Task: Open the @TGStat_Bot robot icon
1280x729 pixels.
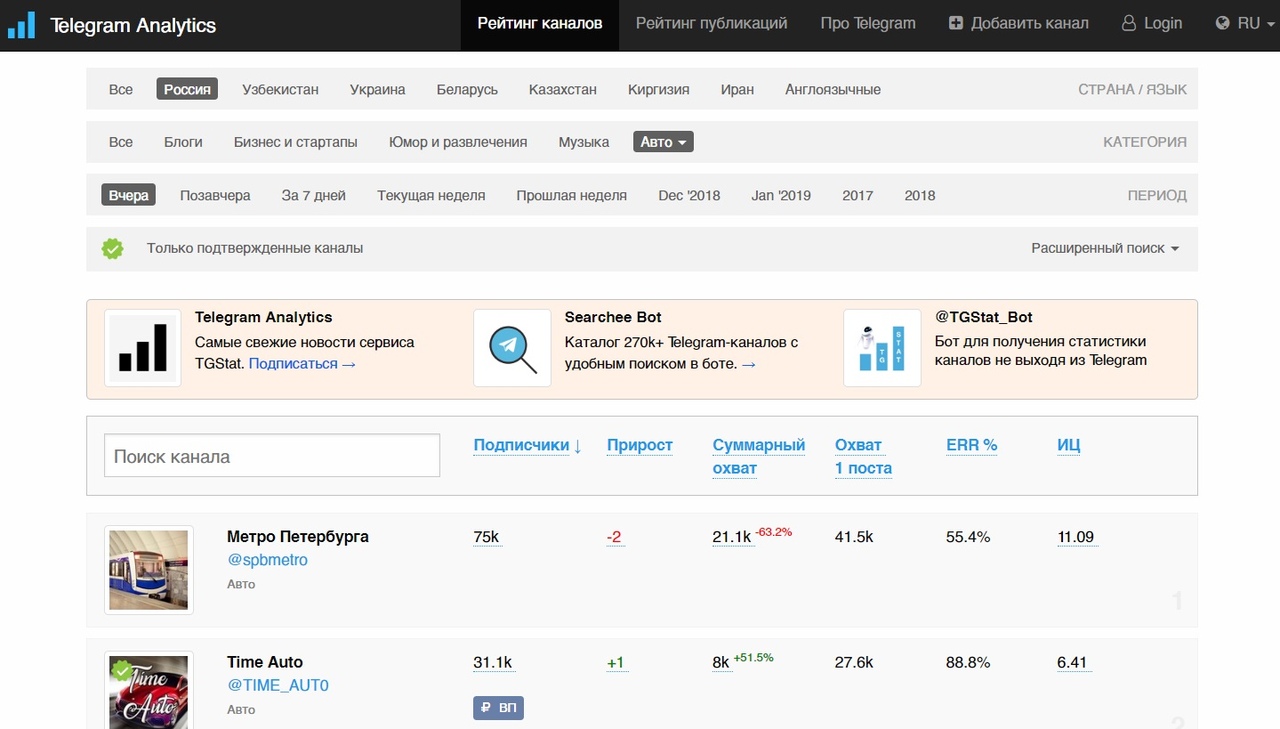Action: (x=882, y=348)
